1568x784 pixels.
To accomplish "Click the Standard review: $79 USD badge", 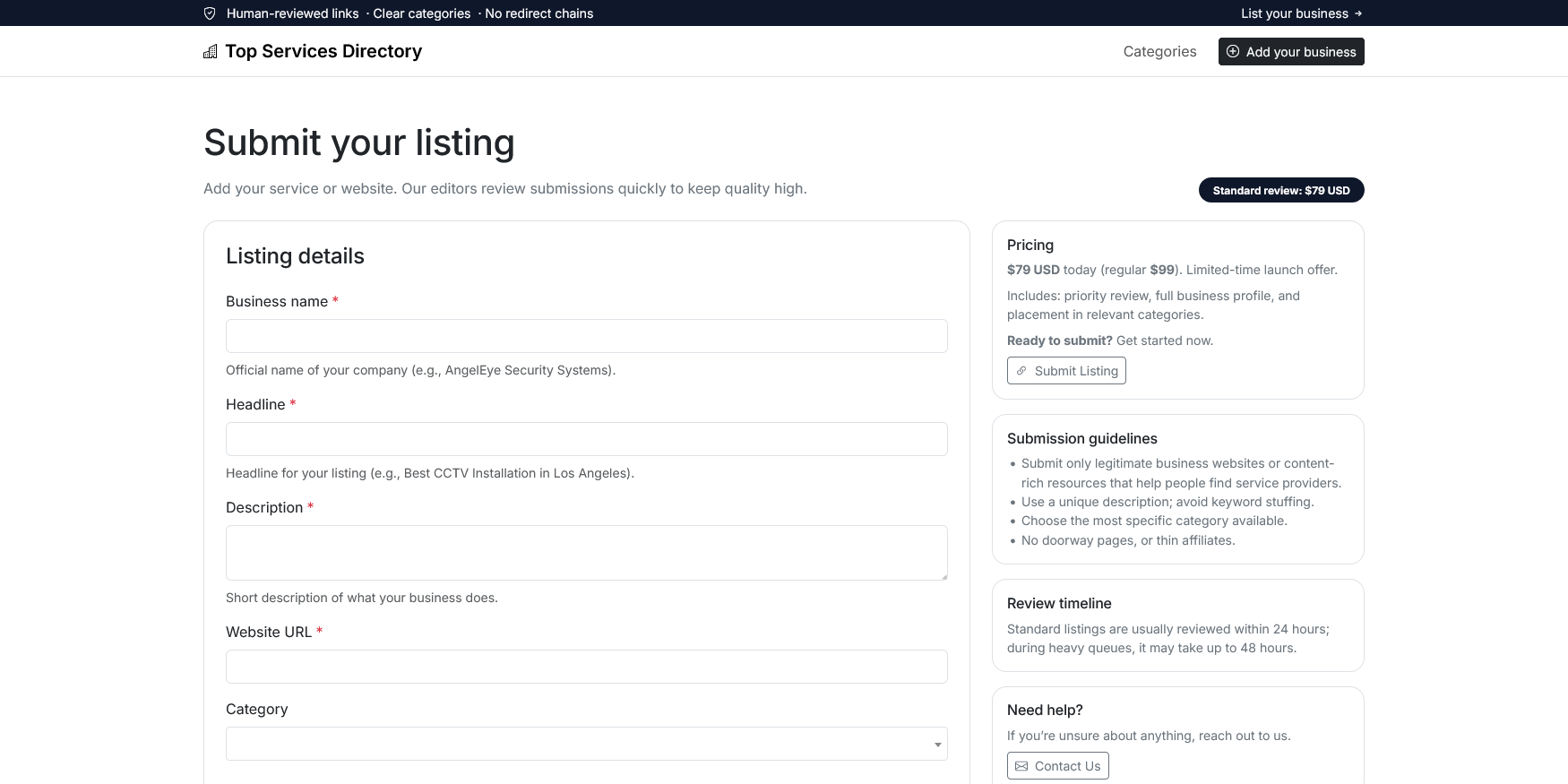I will (1281, 190).
